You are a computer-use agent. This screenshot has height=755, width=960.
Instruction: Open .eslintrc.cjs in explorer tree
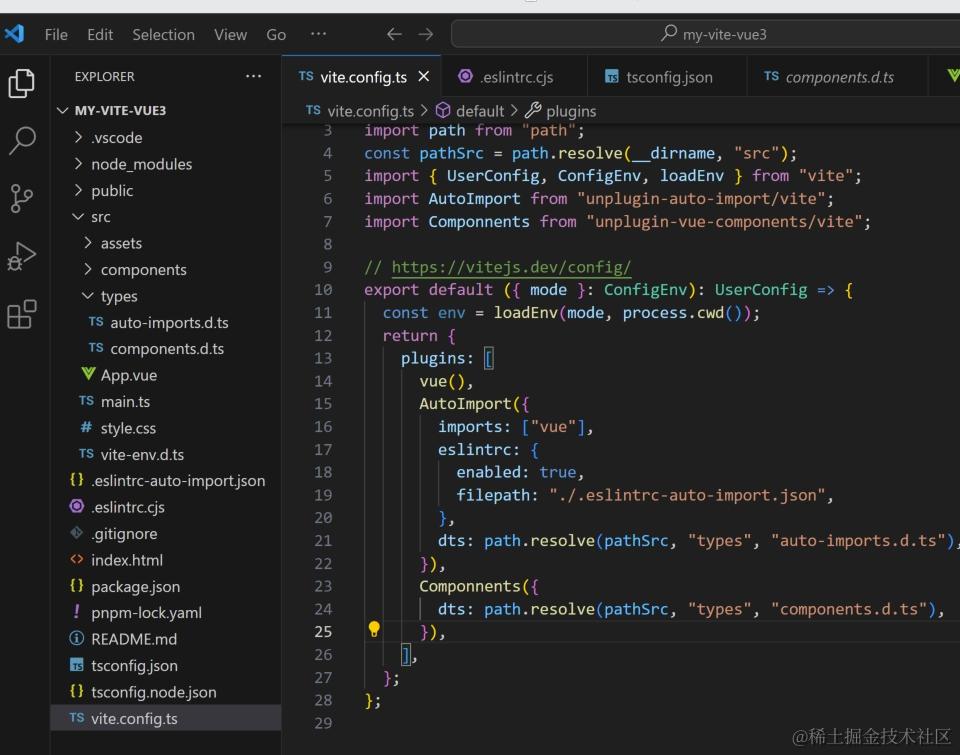pos(127,507)
